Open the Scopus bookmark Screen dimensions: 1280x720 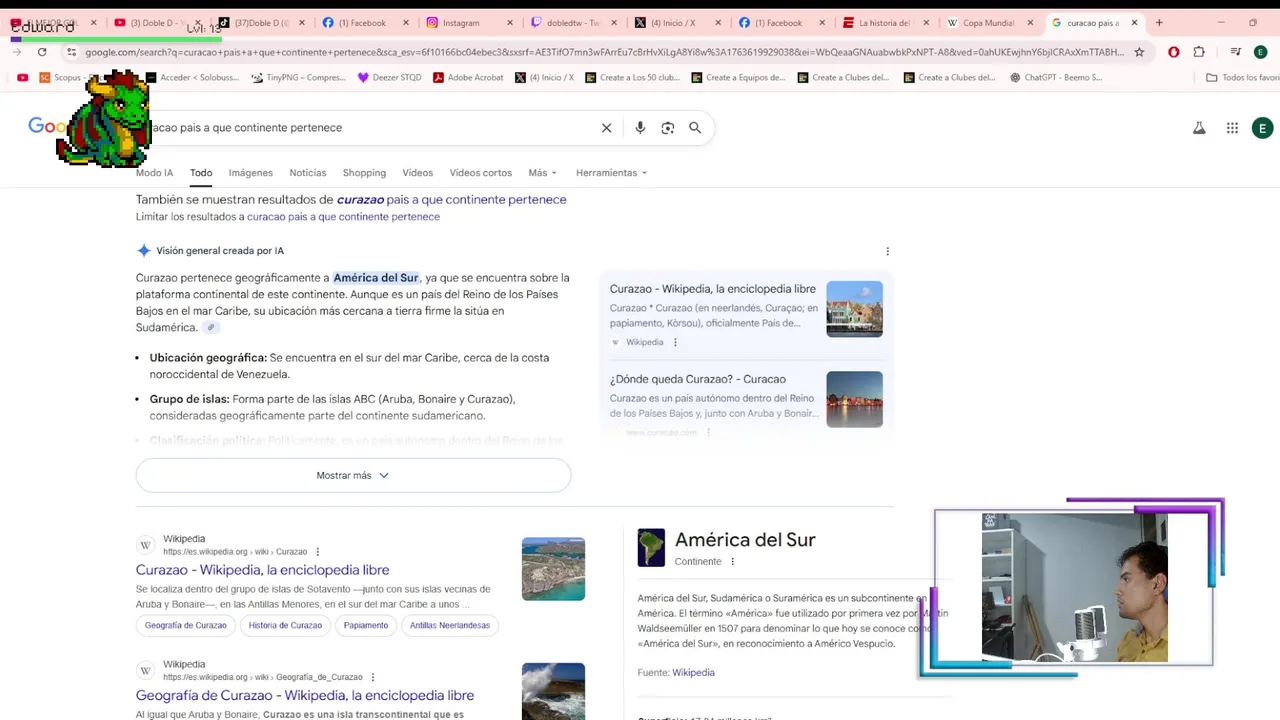[60, 77]
